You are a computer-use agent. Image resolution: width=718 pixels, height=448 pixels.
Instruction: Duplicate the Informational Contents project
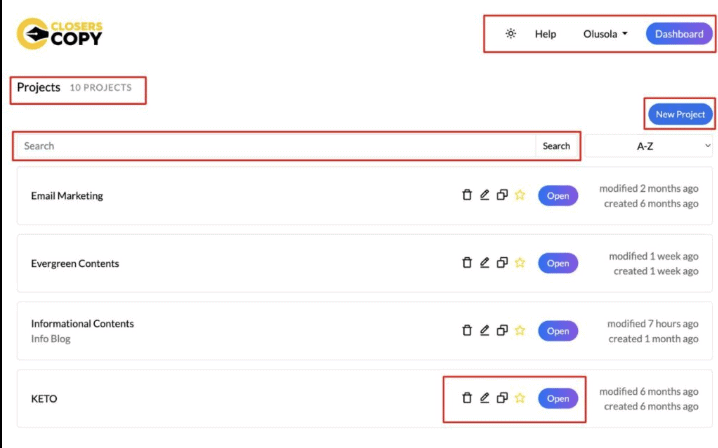(x=502, y=331)
